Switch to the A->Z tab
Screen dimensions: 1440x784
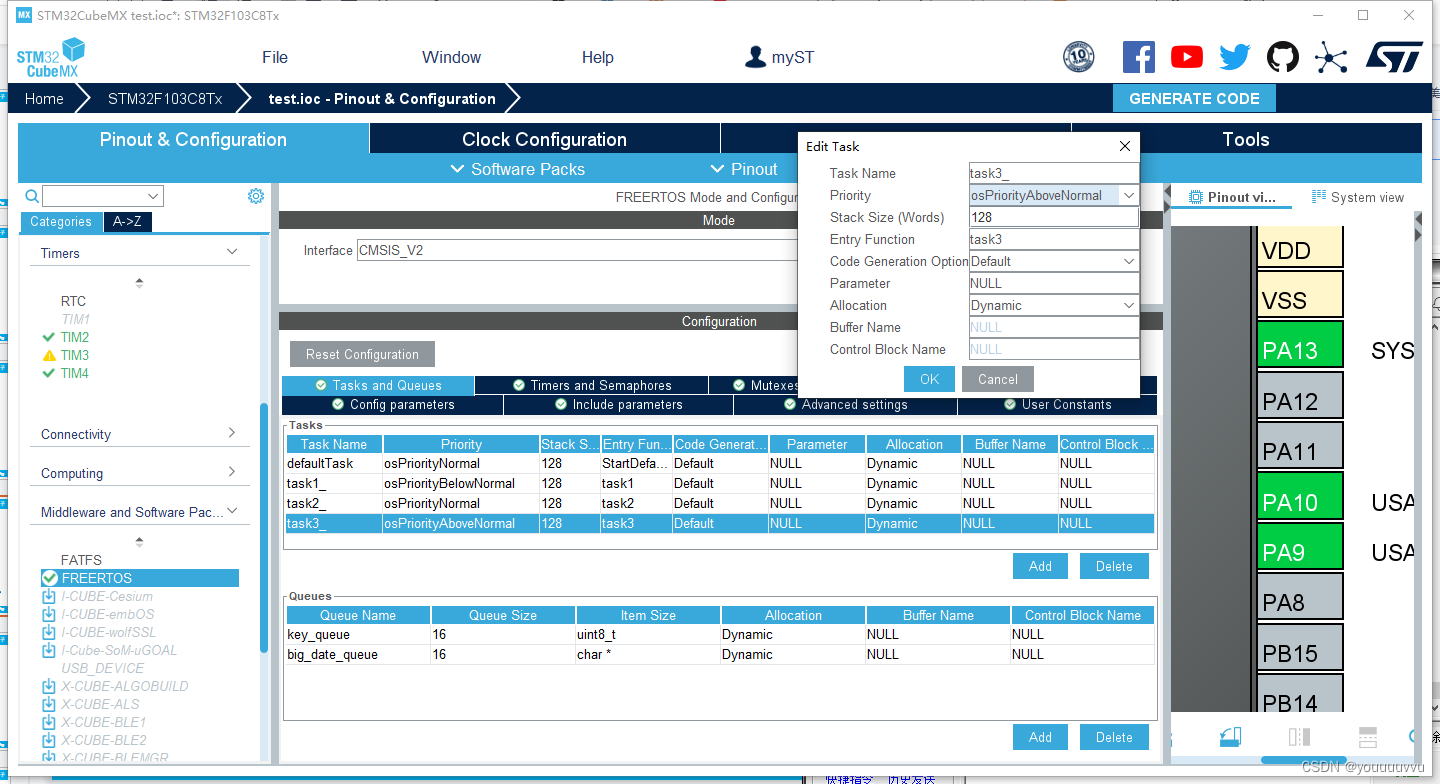click(x=127, y=222)
